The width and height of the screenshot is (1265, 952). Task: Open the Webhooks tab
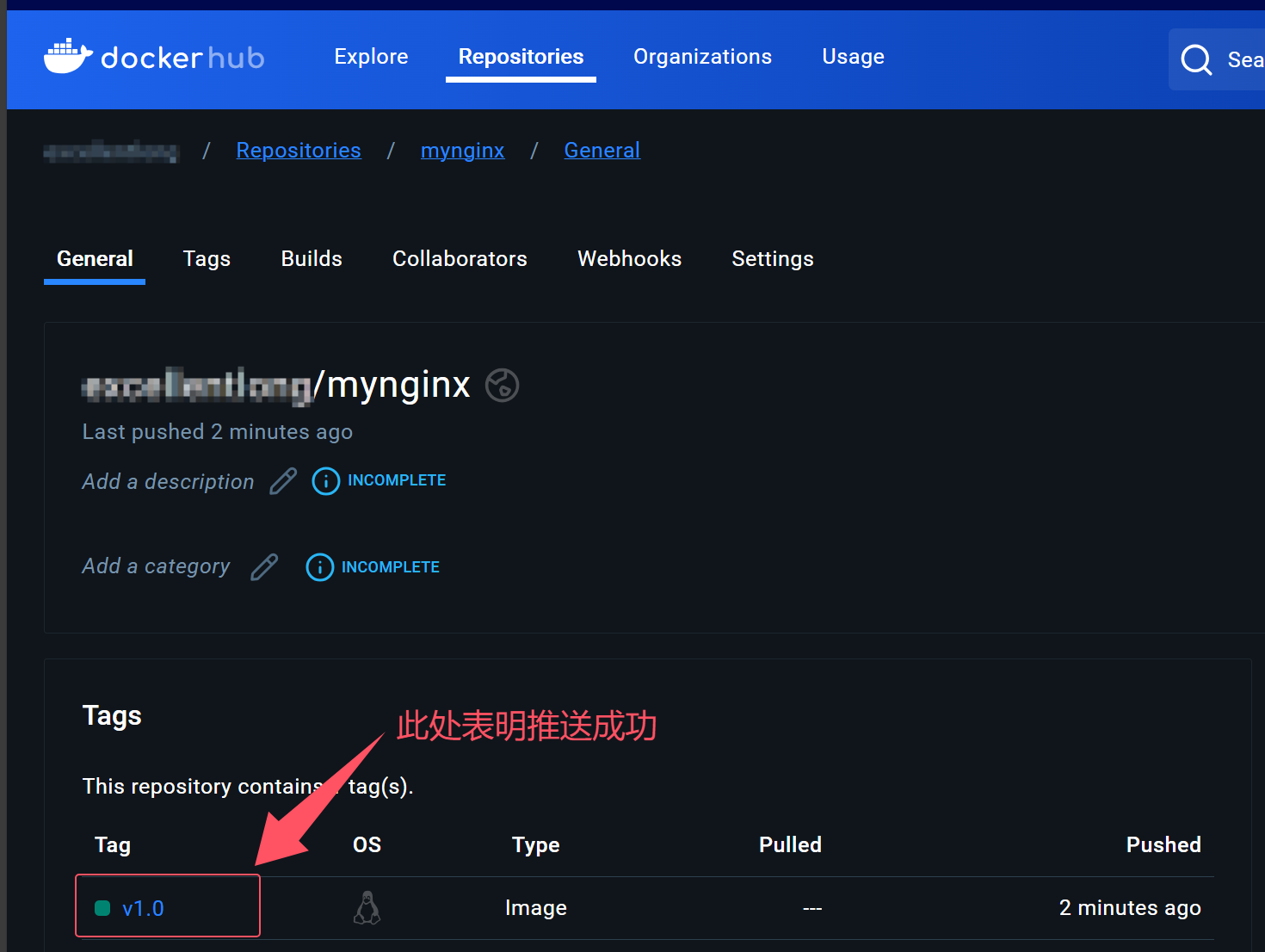[629, 259]
